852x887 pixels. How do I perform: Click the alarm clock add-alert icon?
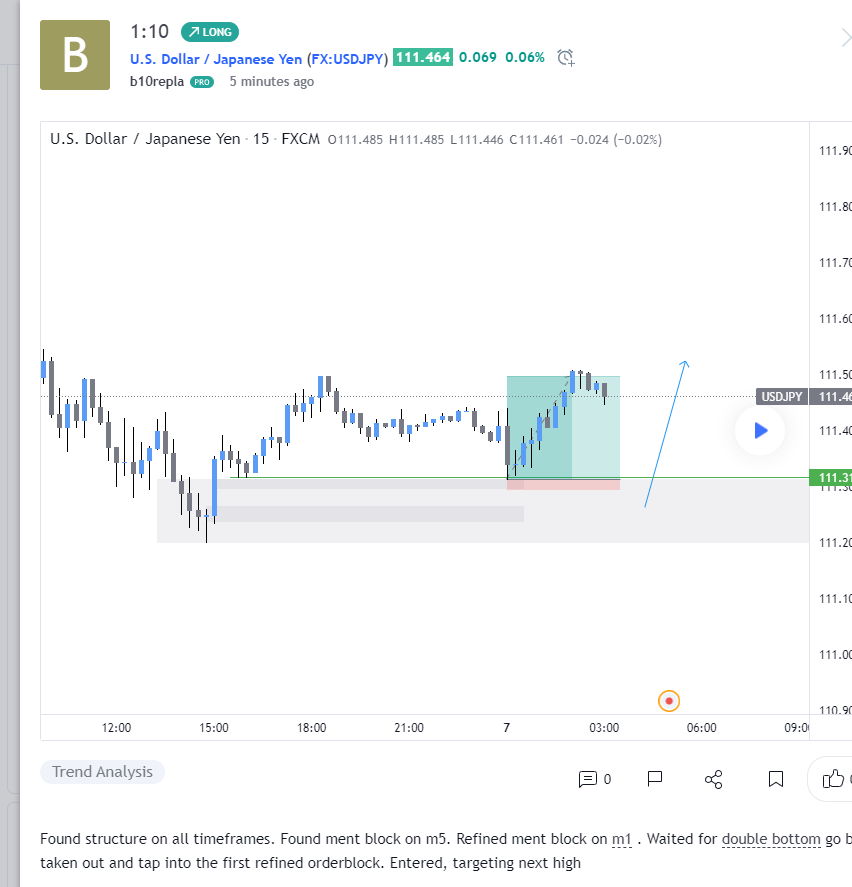tap(566, 58)
